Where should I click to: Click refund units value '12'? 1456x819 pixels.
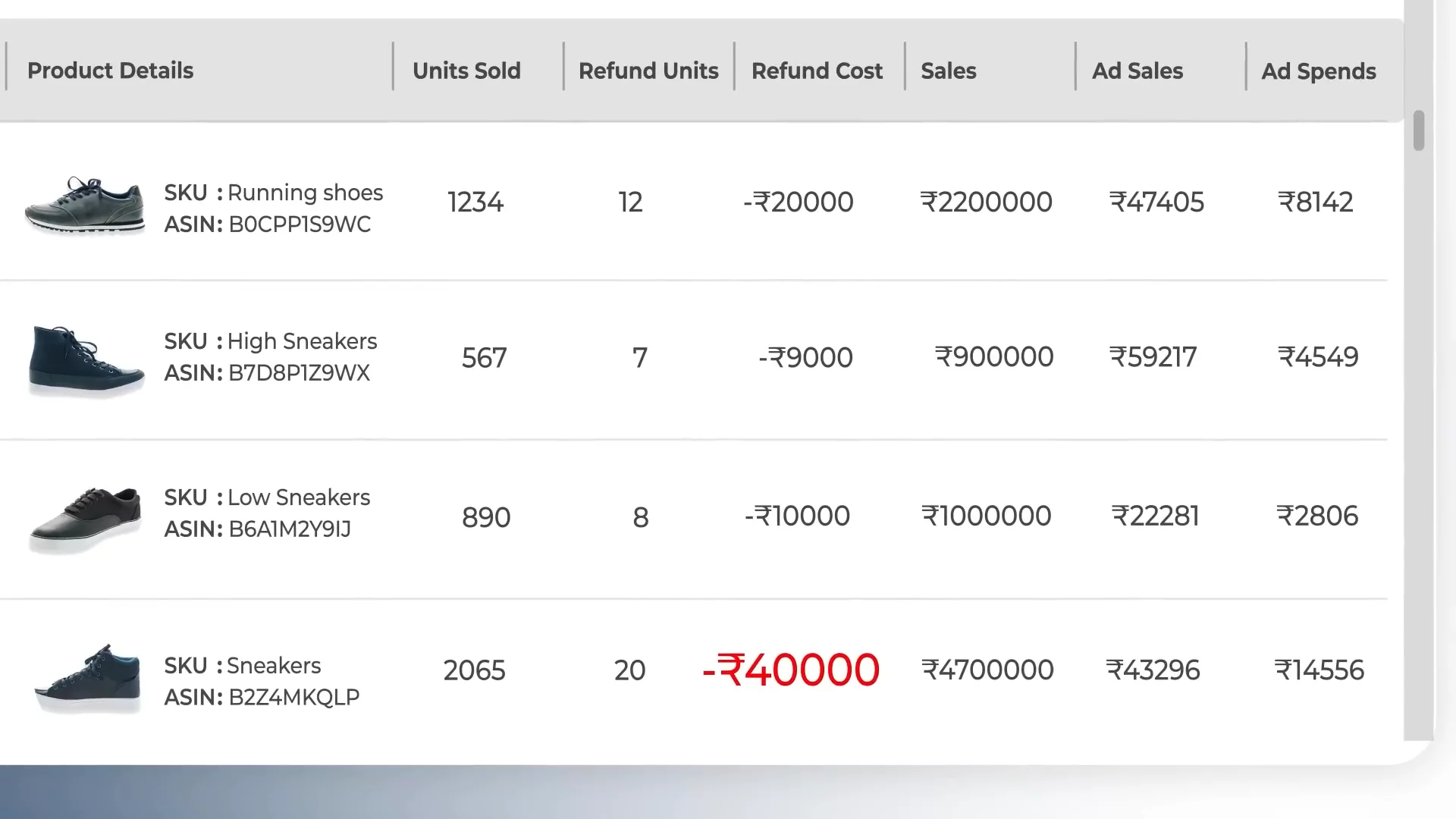click(x=630, y=202)
